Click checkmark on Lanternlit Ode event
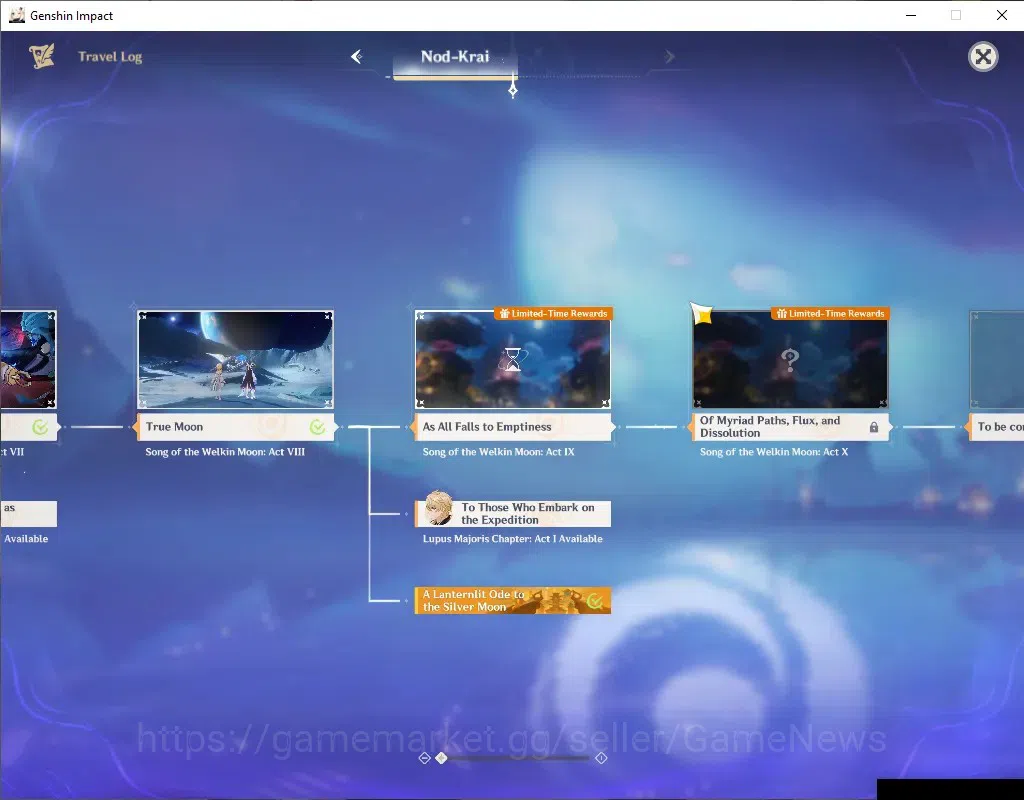 tap(594, 601)
